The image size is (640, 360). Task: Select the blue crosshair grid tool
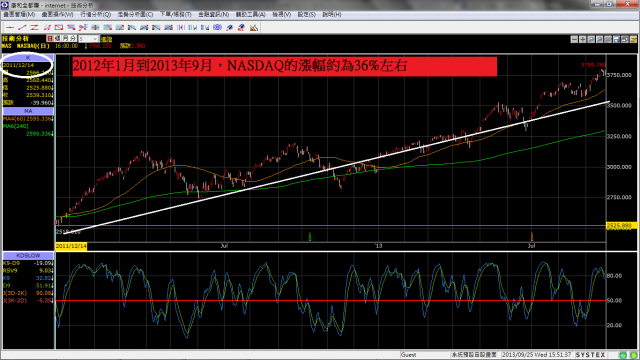tap(95, 27)
